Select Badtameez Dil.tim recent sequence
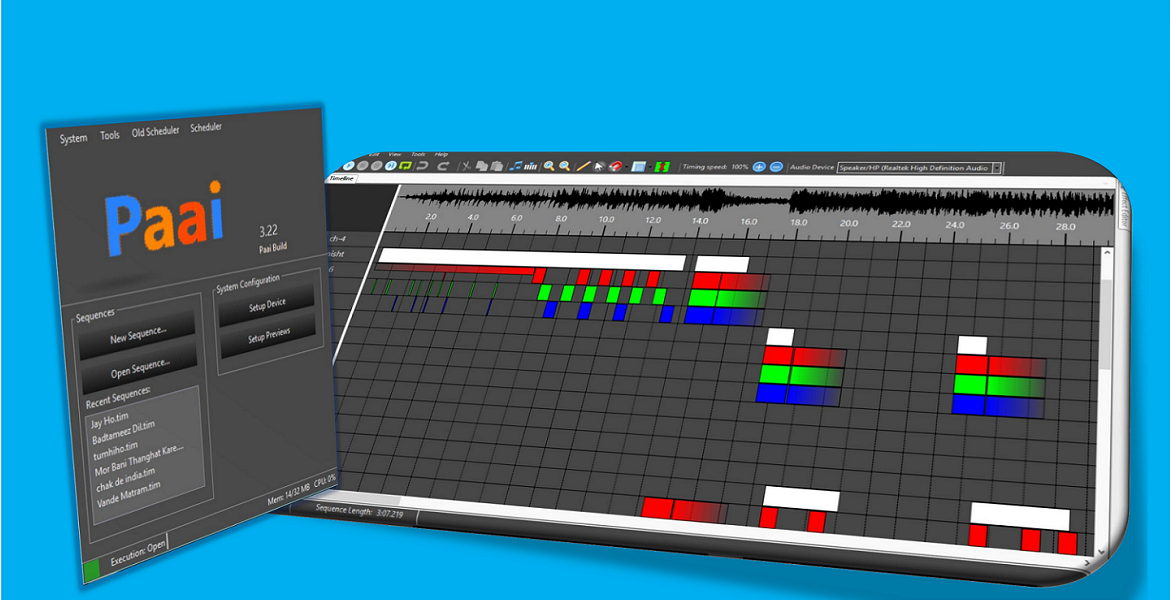The width and height of the screenshot is (1170, 600). tap(122, 434)
